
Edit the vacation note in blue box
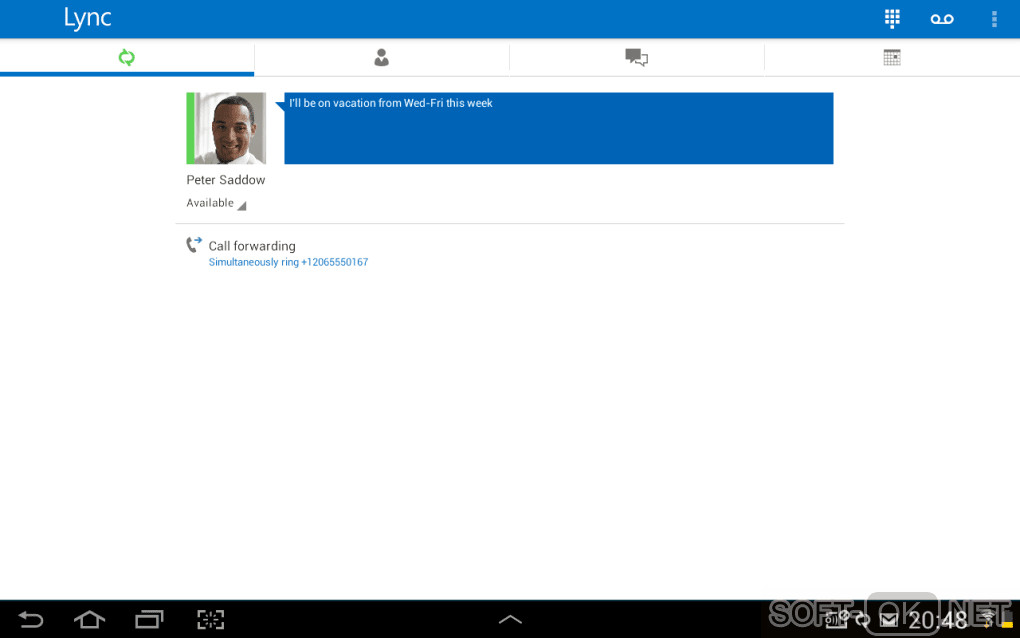point(559,128)
